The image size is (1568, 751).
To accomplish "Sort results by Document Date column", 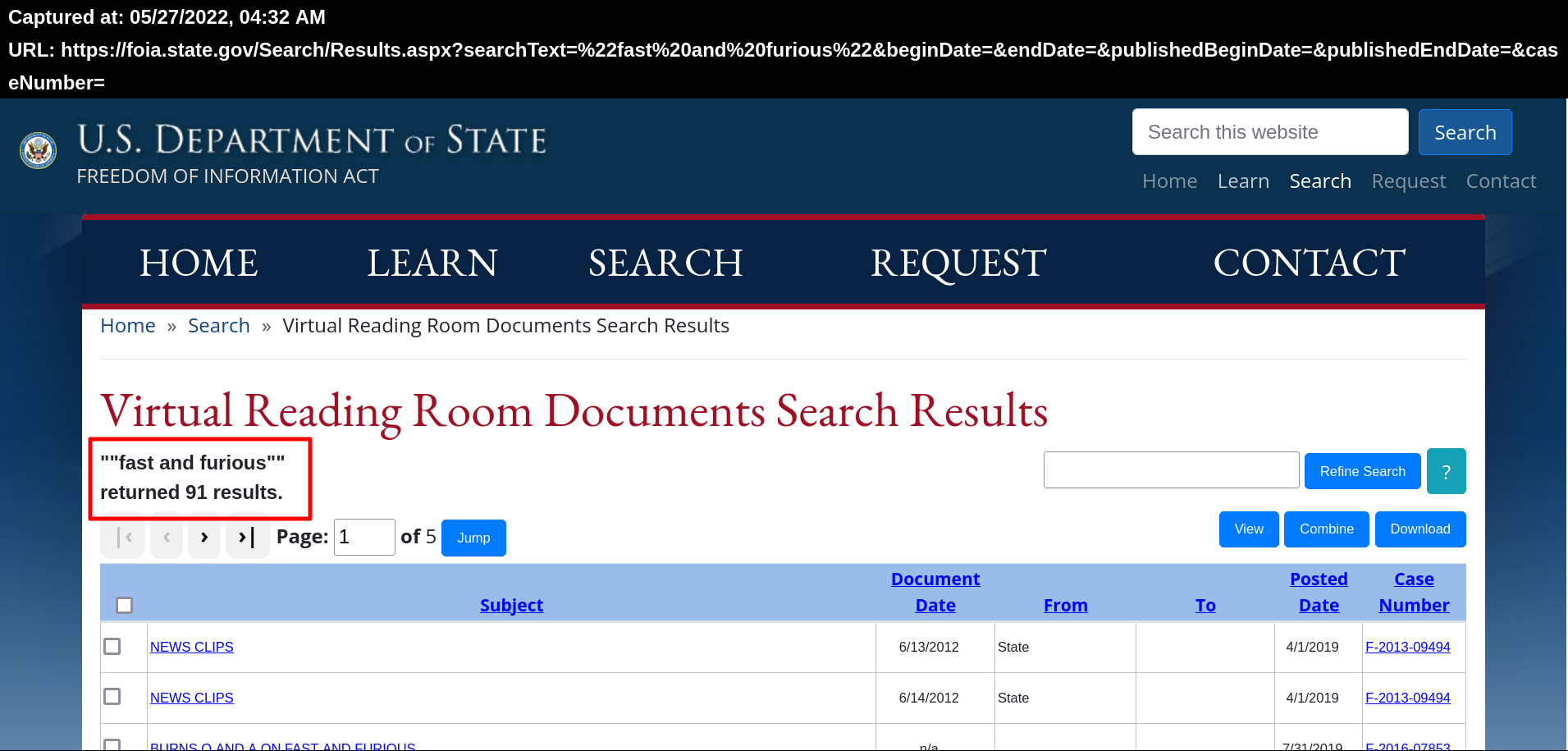I will click(935, 593).
